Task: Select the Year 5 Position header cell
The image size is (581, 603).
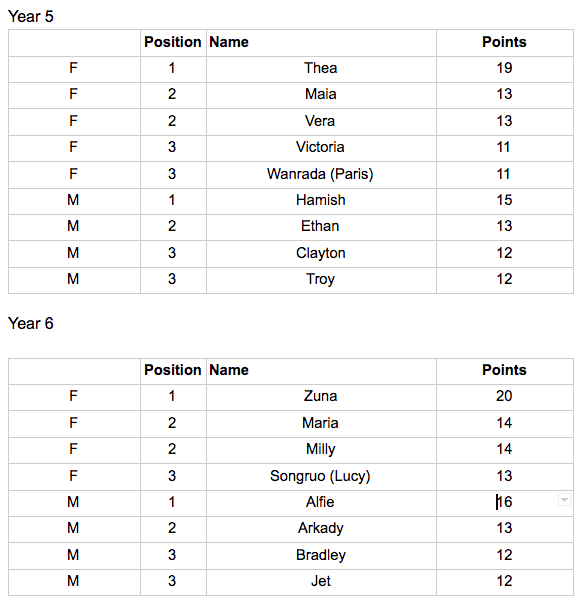Action: coord(173,43)
